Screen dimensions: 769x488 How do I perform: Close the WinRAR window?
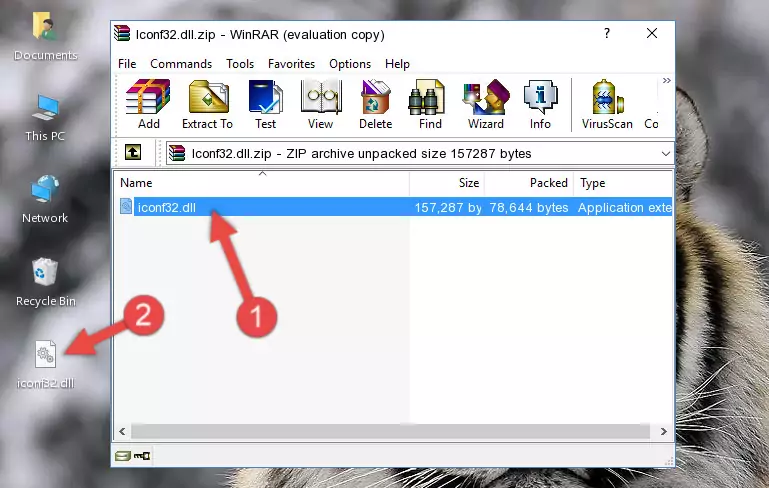(x=652, y=33)
